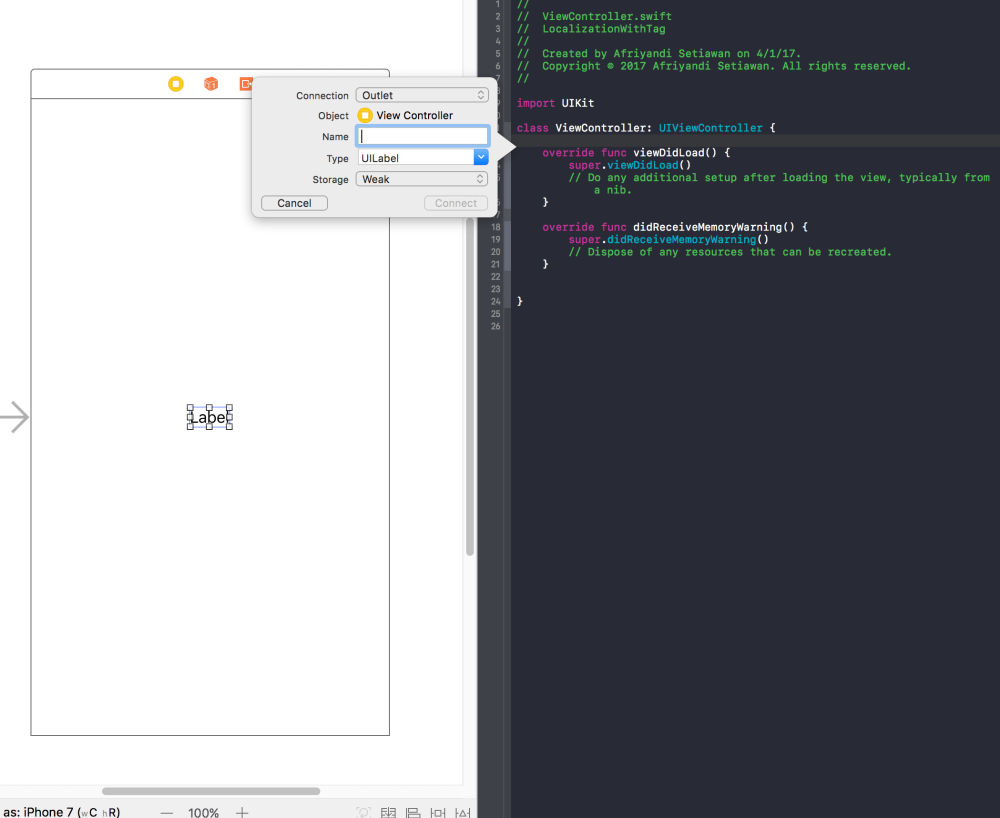Click the 'View Controller' object label
The height and width of the screenshot is (818, 1000).
coord(414,115)
